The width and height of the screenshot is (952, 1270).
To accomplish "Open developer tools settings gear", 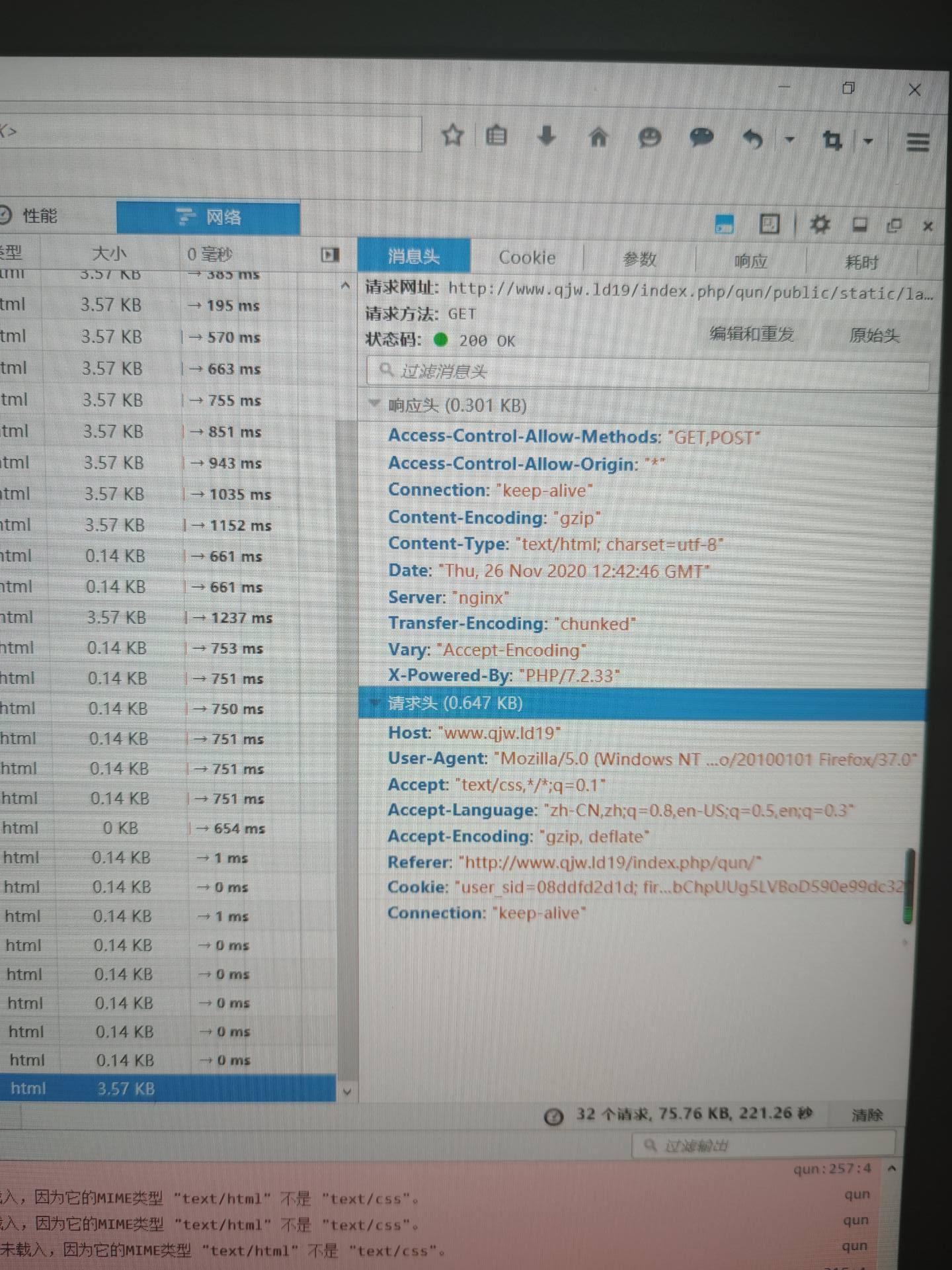I will 820,224.
